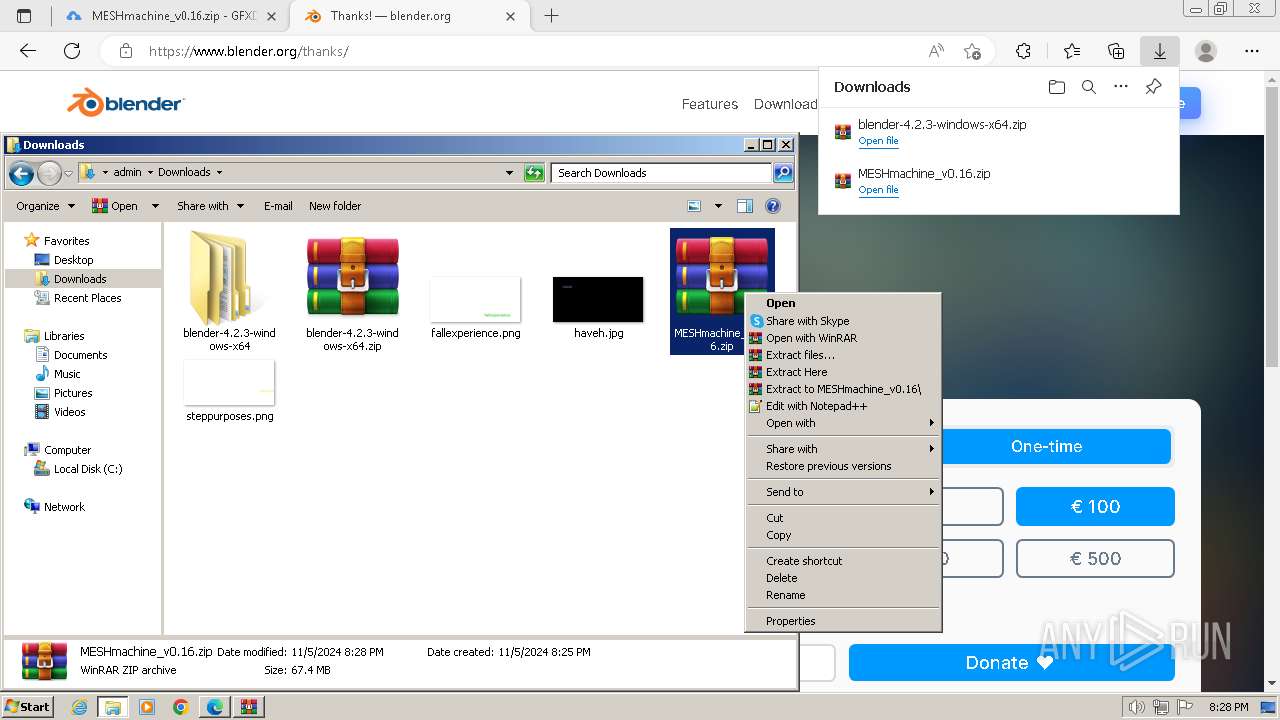The width and height of the screenshot is (1280, 720).
Task: Select the € 500 donation amount
Action: (1095, 559)
